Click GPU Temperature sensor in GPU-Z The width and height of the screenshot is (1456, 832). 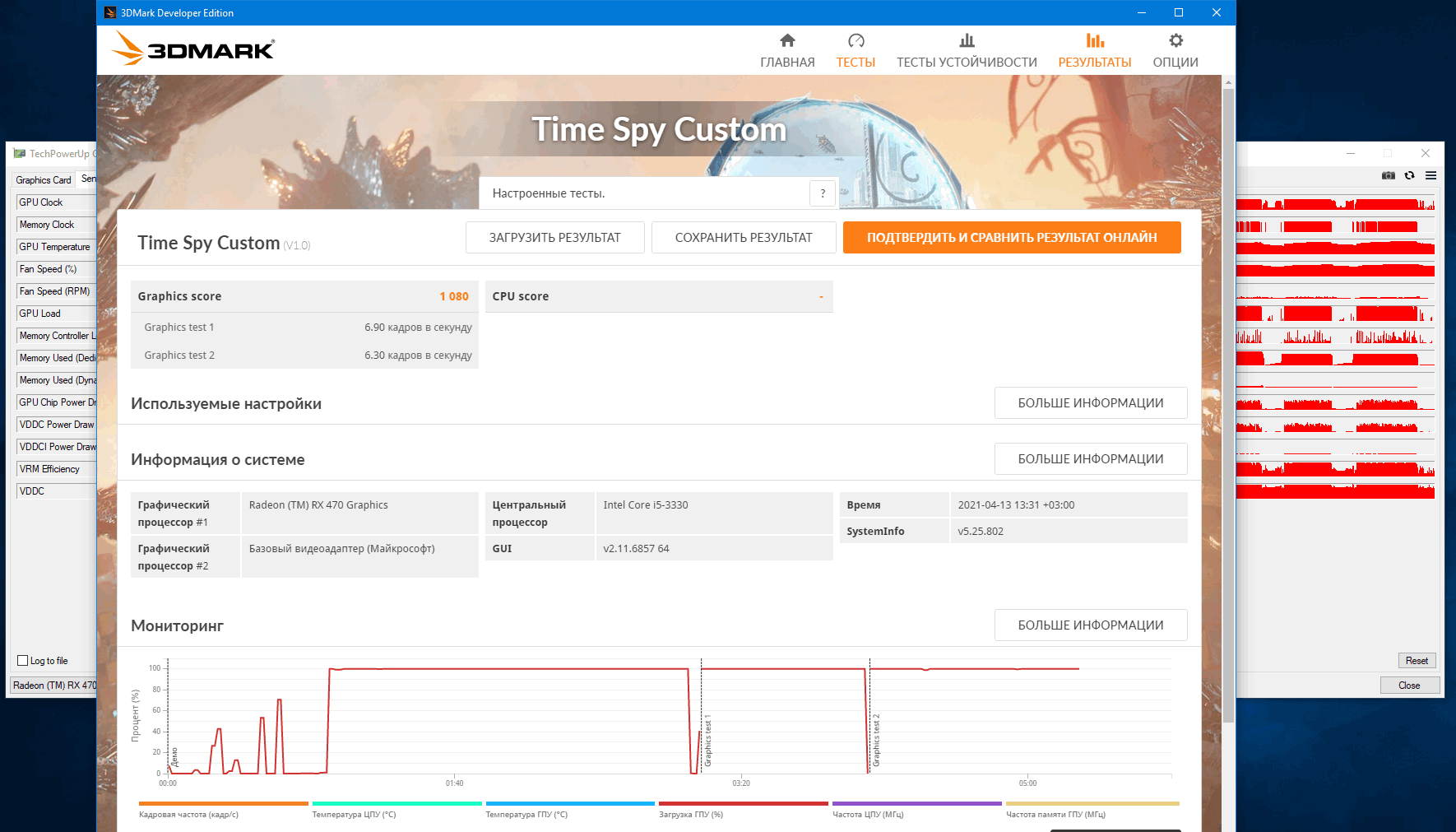point(56,247)
